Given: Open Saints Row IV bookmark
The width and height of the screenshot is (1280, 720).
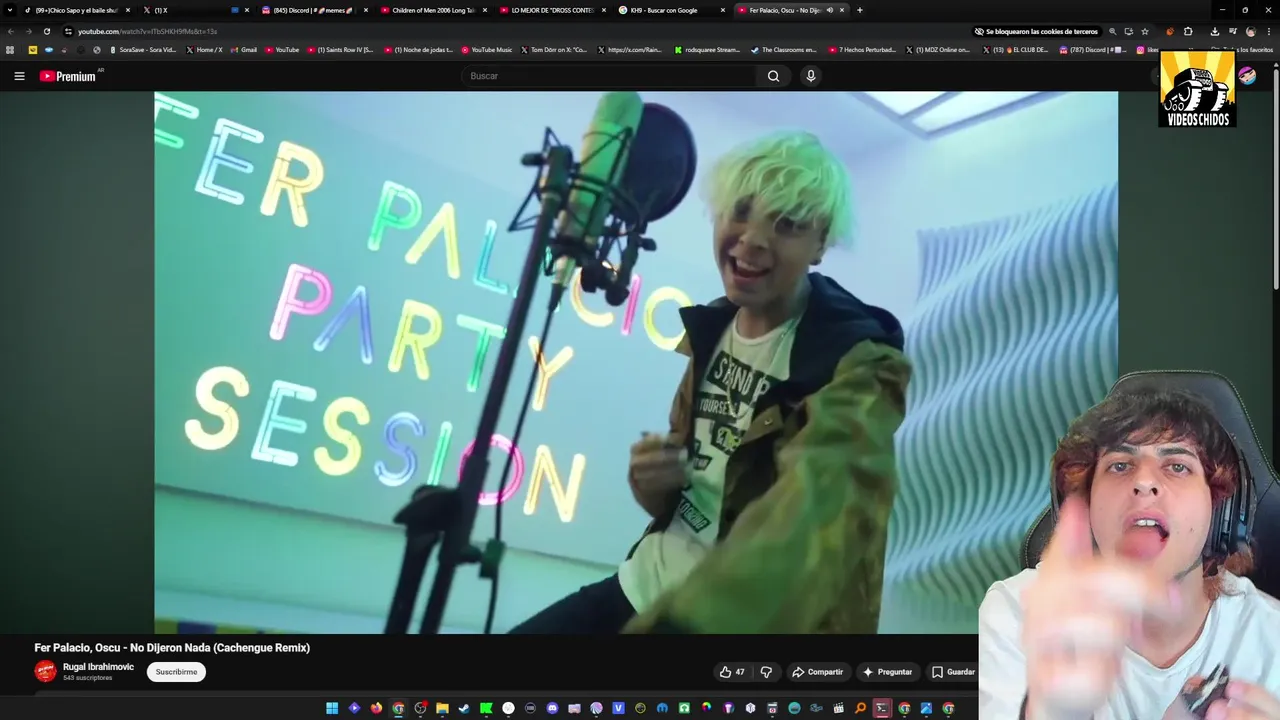Looking at the screenshot, I should click(x=340, y=49).
